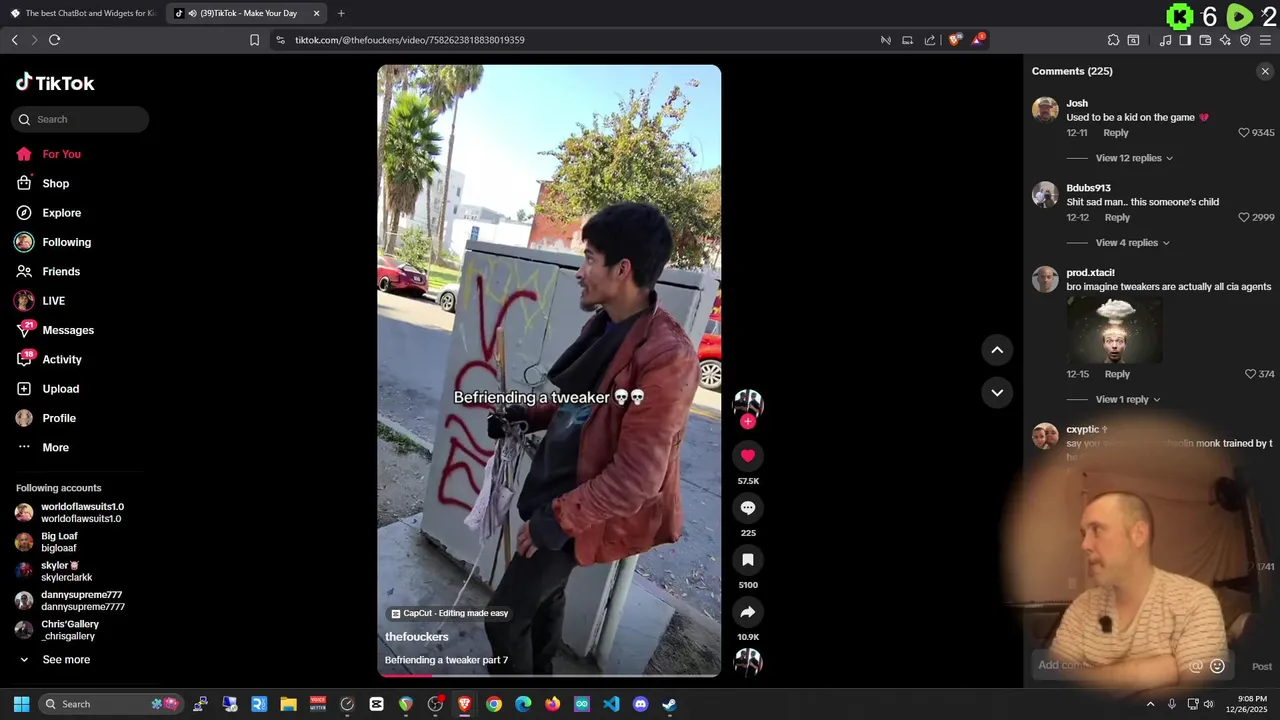Go to the next video arrow
The image size is (1280, 720).
(997, 393)
